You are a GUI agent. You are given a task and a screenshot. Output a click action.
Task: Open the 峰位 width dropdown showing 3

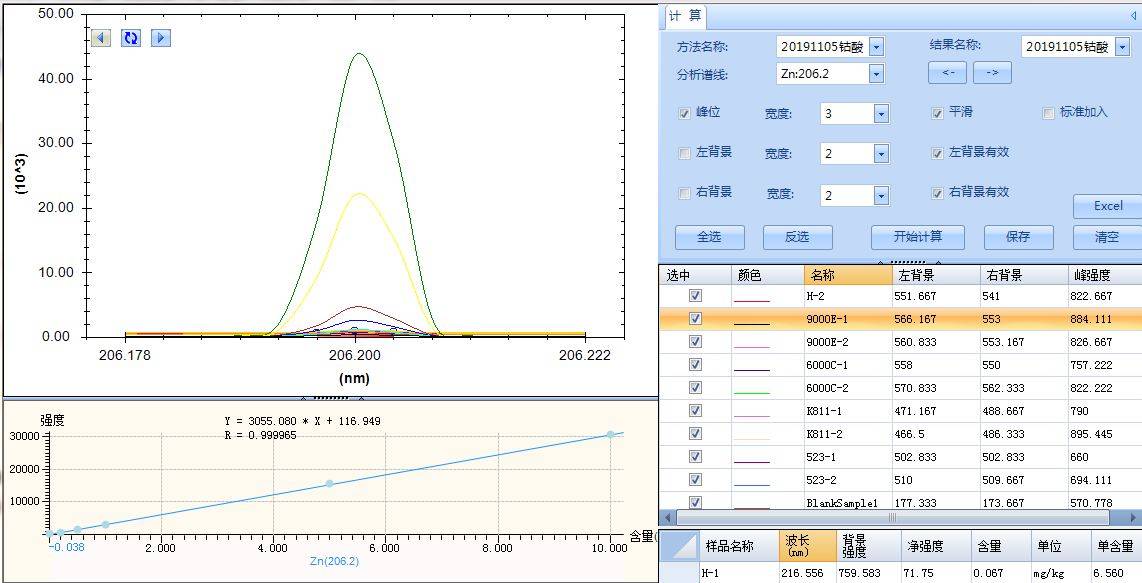pos(881,114)
